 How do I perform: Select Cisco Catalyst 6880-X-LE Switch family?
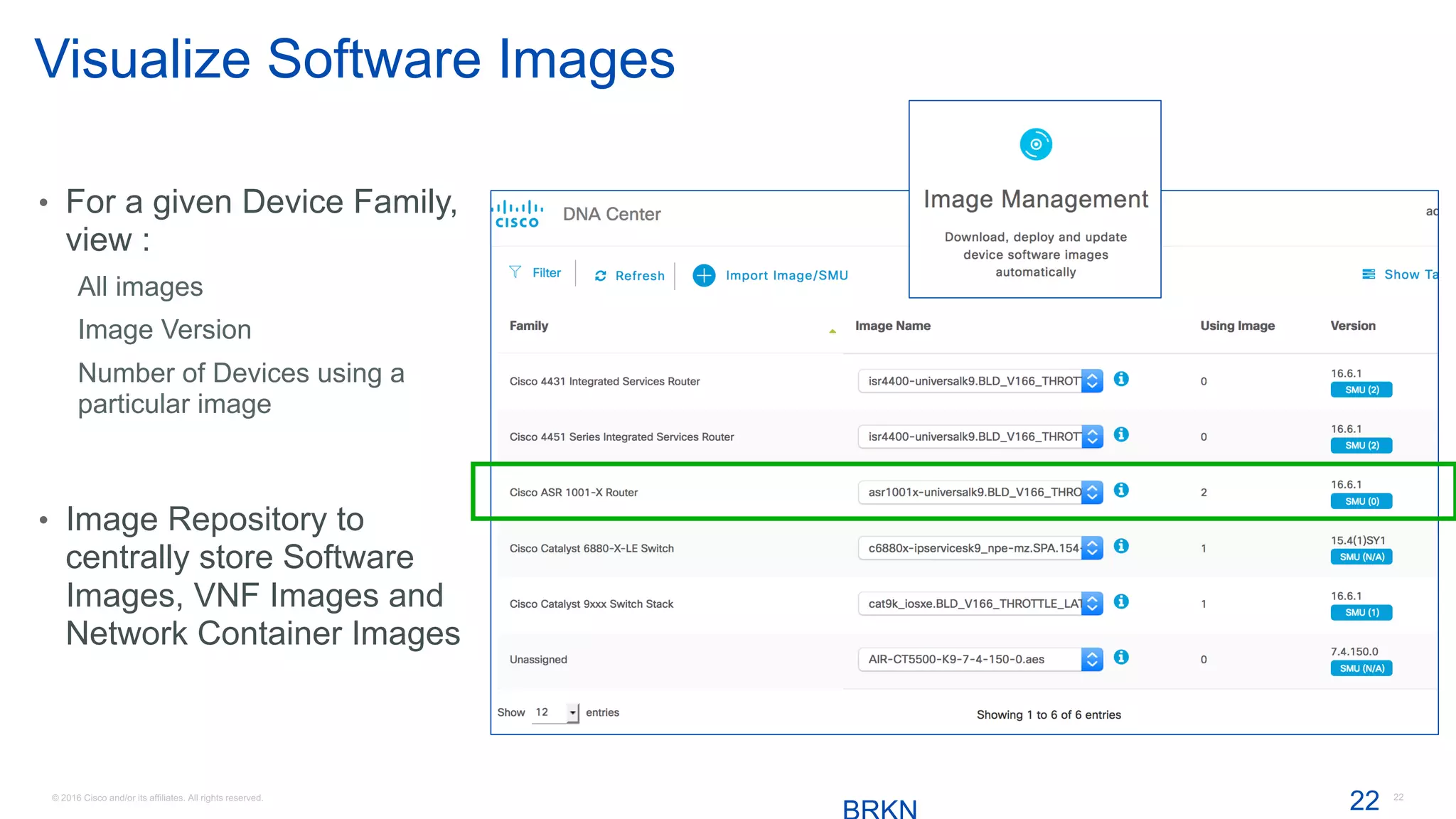coord(591,548)
